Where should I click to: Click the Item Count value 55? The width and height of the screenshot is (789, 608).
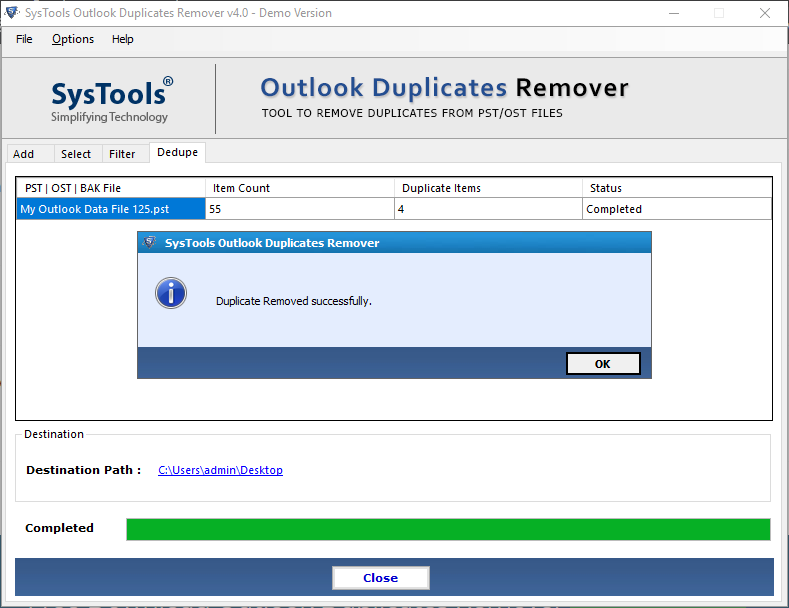[299, 209]
